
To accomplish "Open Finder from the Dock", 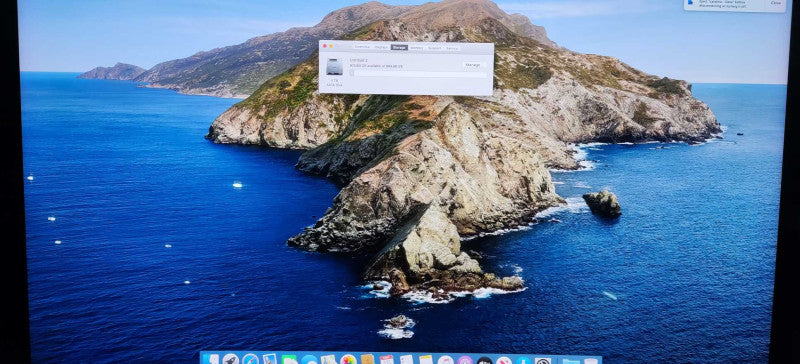I will [x=211, y=359].
